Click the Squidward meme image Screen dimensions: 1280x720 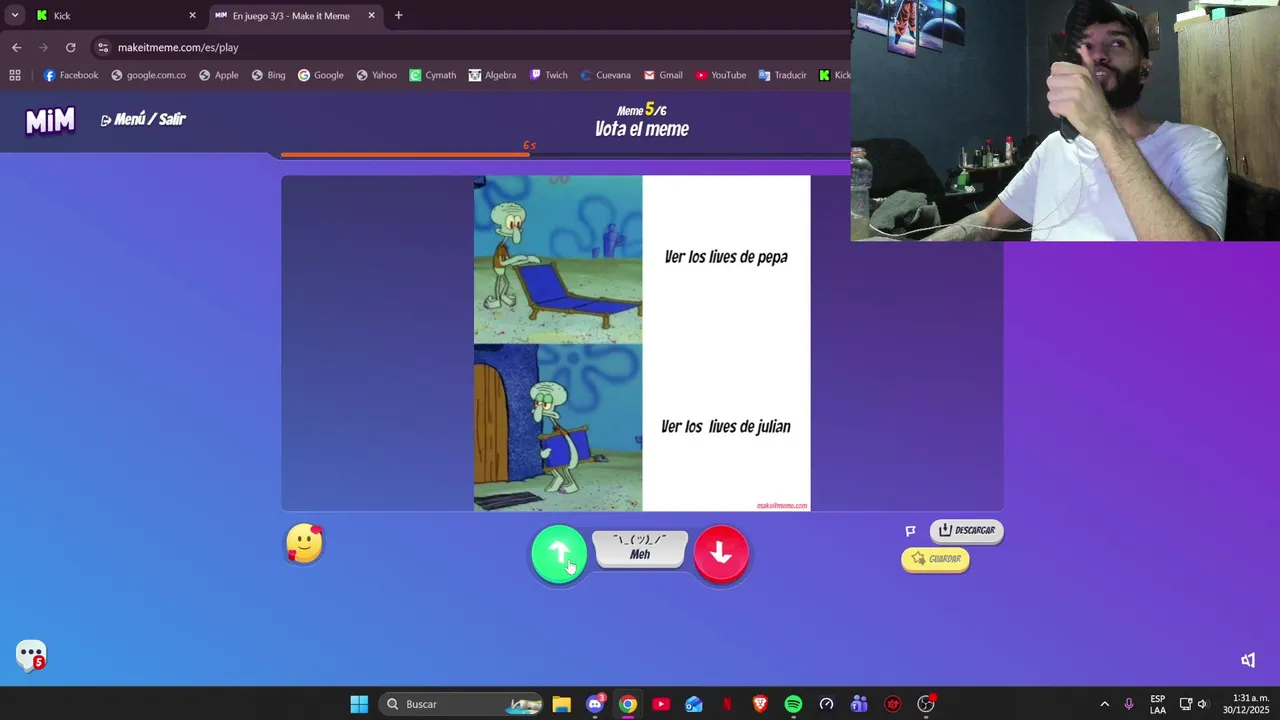(x=642, y=343)
